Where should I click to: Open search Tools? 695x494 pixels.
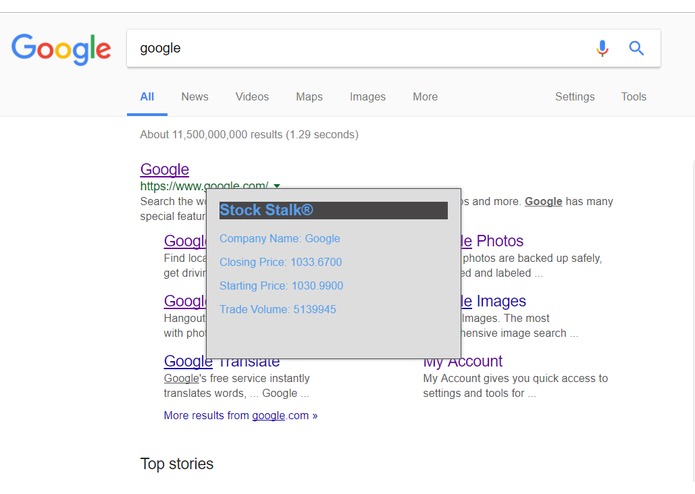click(634, 97)
